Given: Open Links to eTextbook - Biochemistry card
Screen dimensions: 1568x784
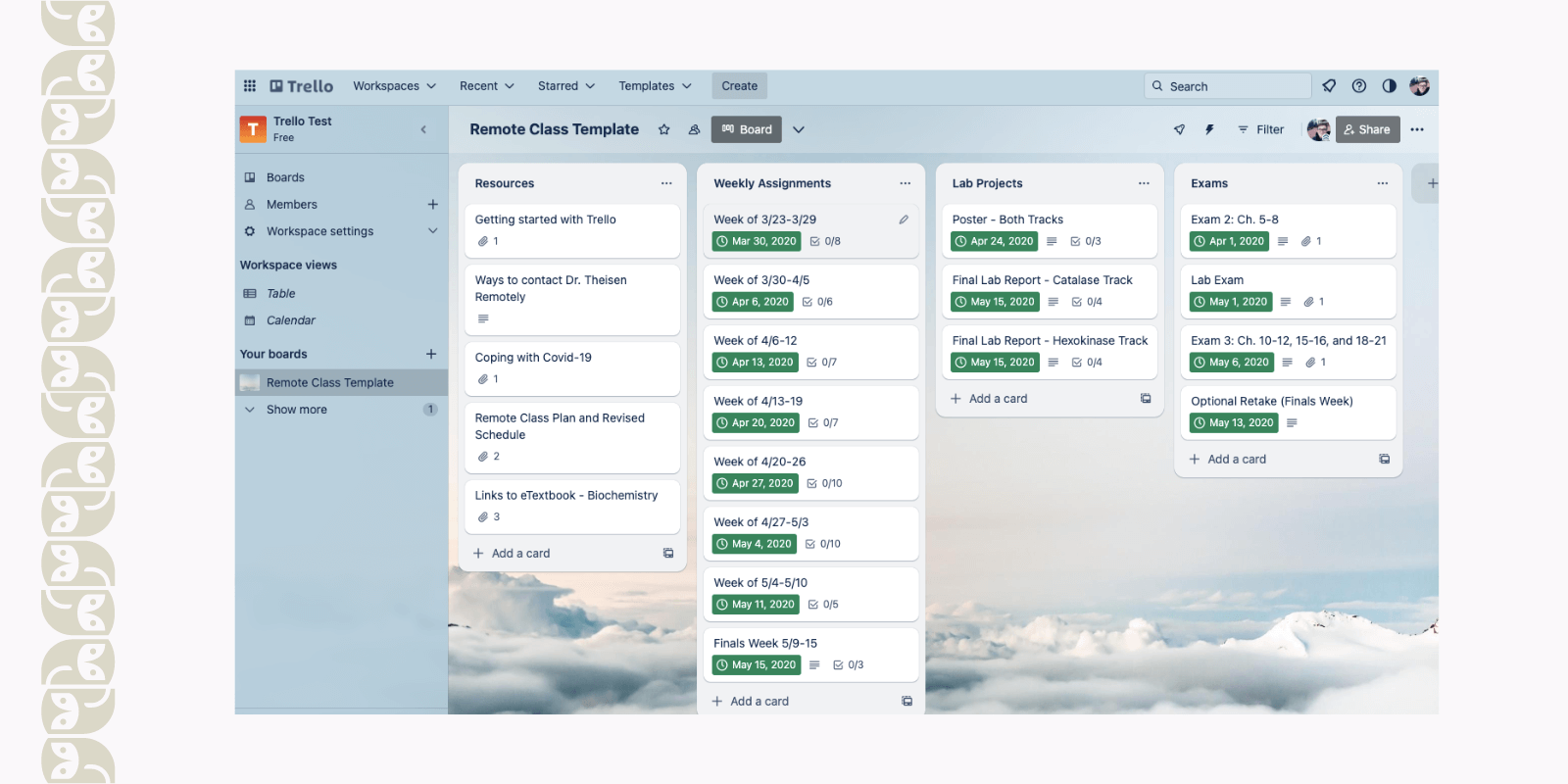Looking at the screenshot, I should tap(572, 507).
